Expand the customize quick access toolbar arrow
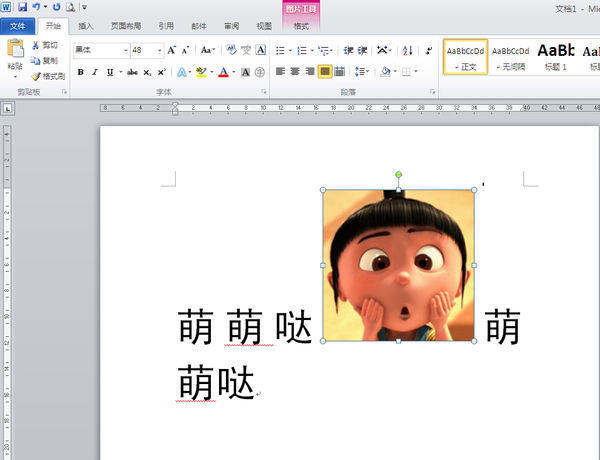The image size is (600, 460). 85,7
